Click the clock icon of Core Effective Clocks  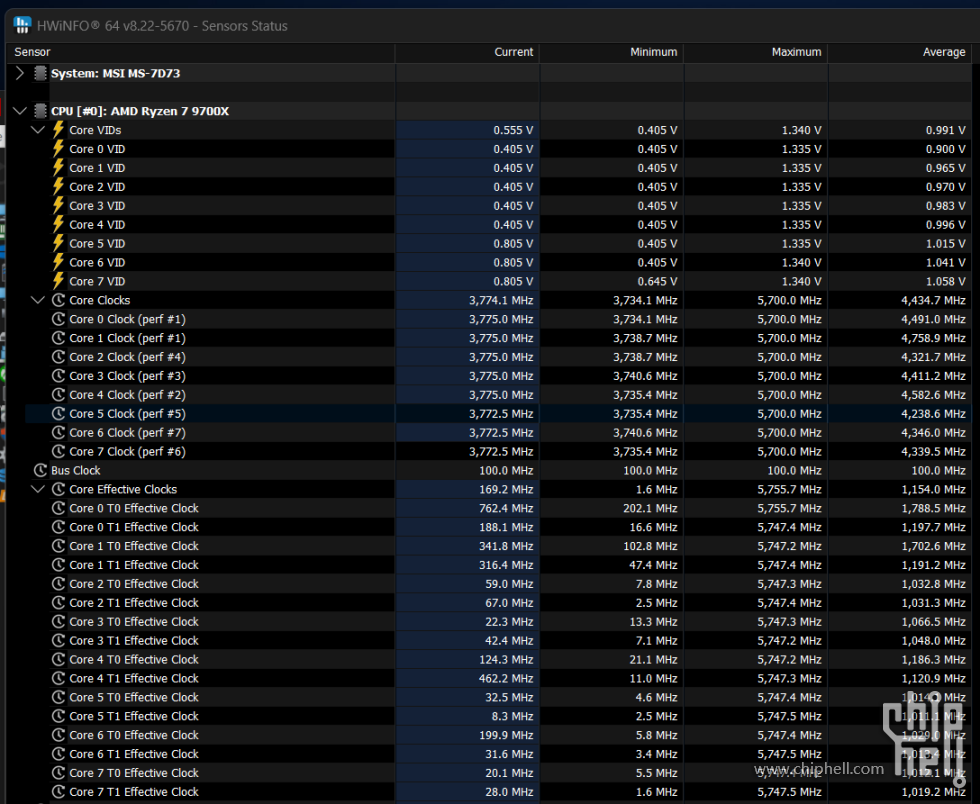(x=58, y=489)
